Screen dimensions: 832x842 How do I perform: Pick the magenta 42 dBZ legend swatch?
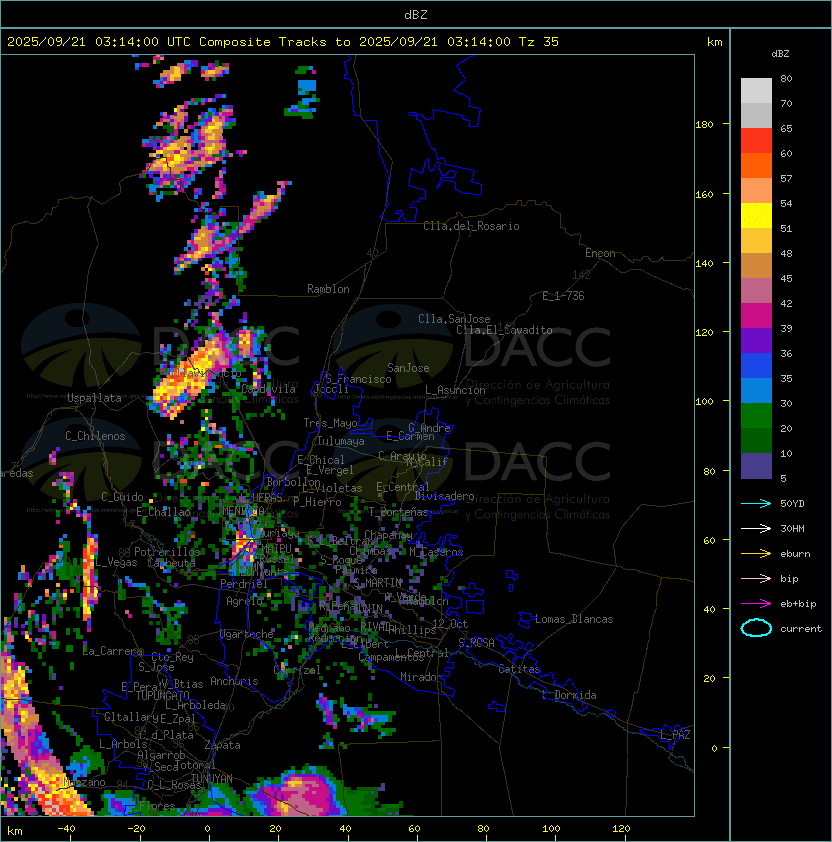tap(756, 315)
